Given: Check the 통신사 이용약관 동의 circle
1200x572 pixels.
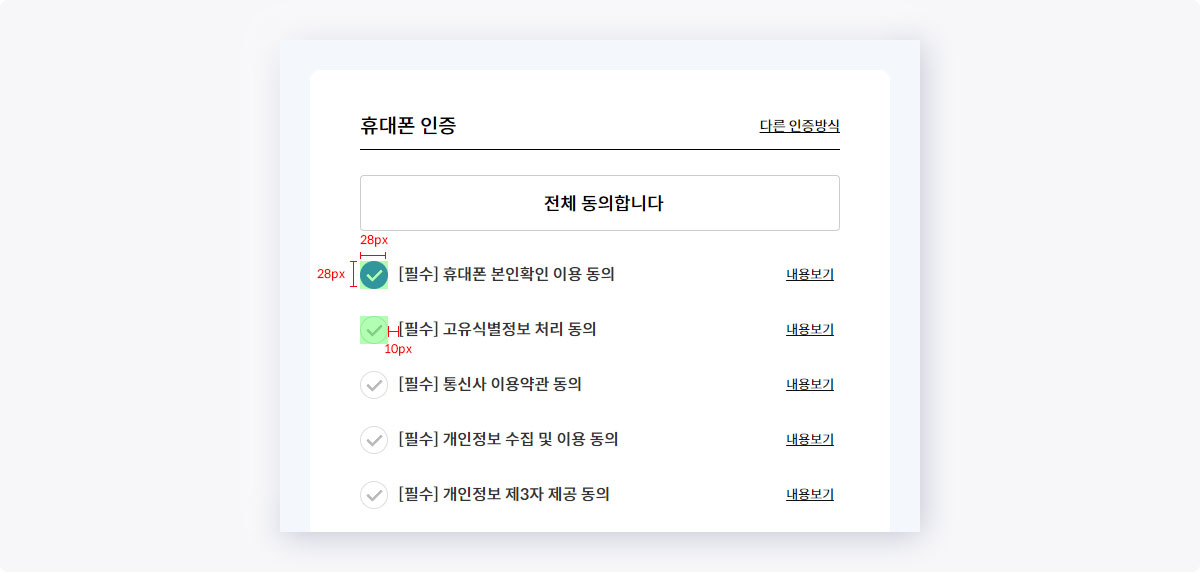Looking at the screenshot, I should pyautogui.click(x=374, y=385).
